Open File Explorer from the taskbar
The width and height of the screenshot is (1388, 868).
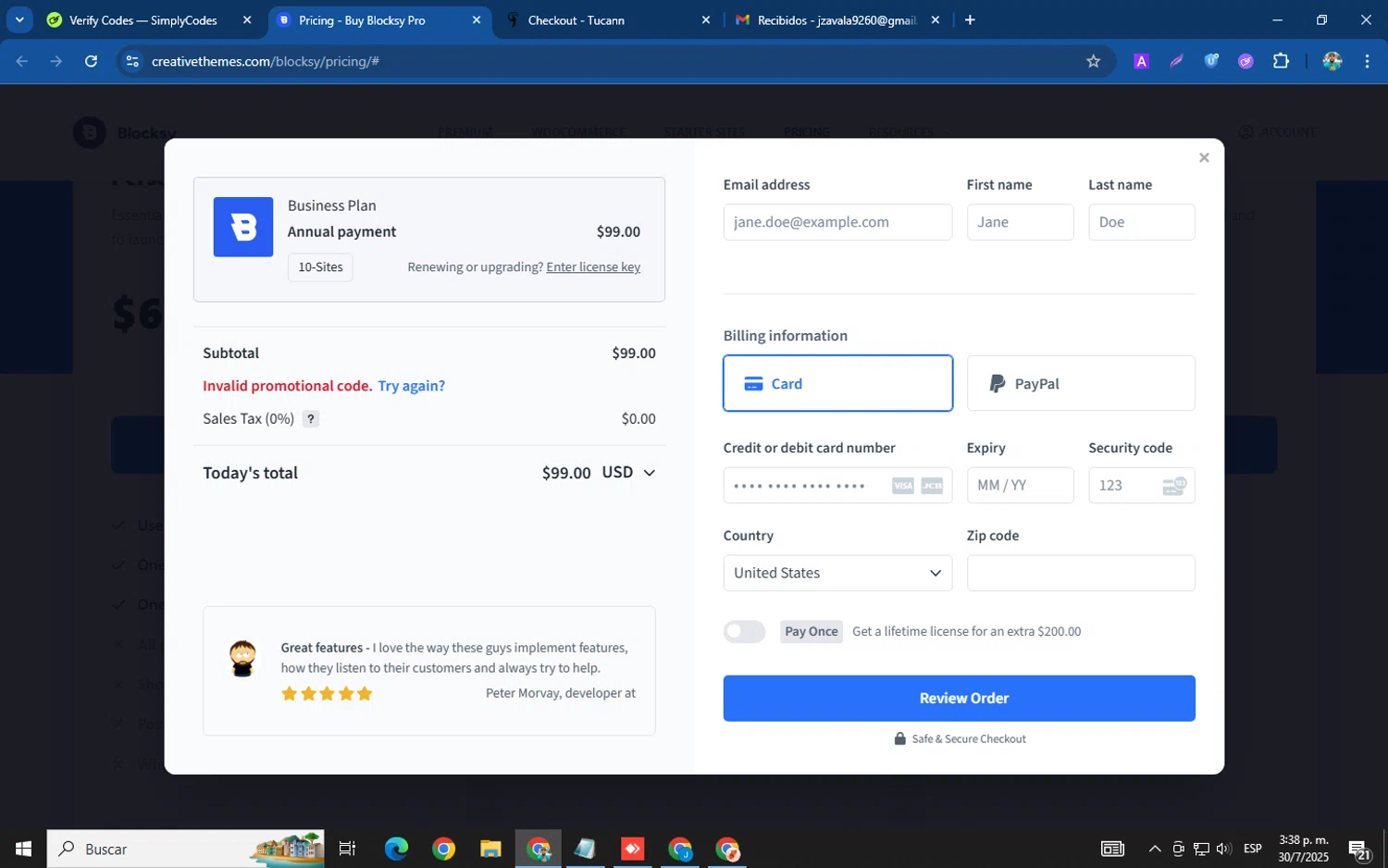point(490,849)
